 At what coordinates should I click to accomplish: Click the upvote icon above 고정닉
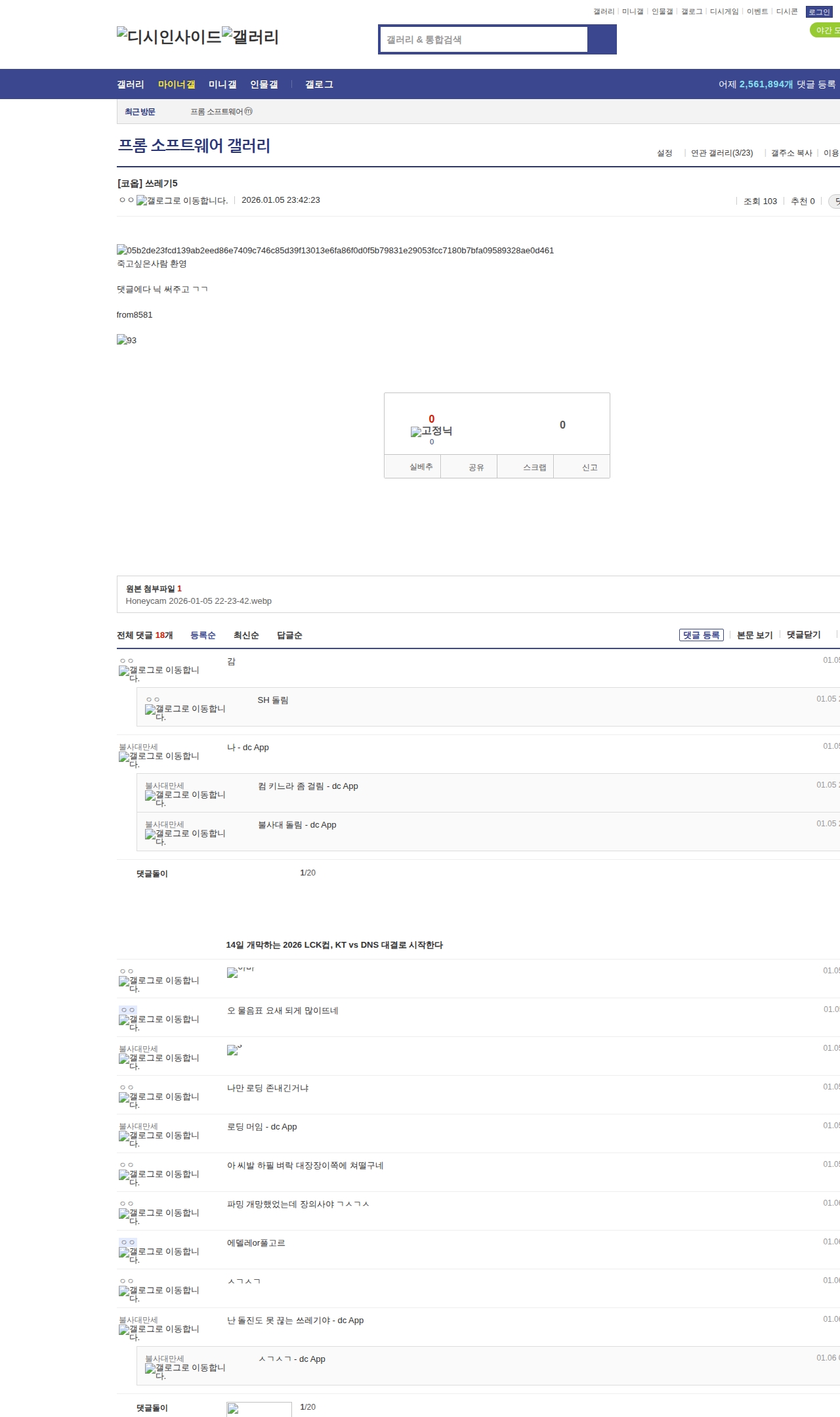tap(431, 419)
